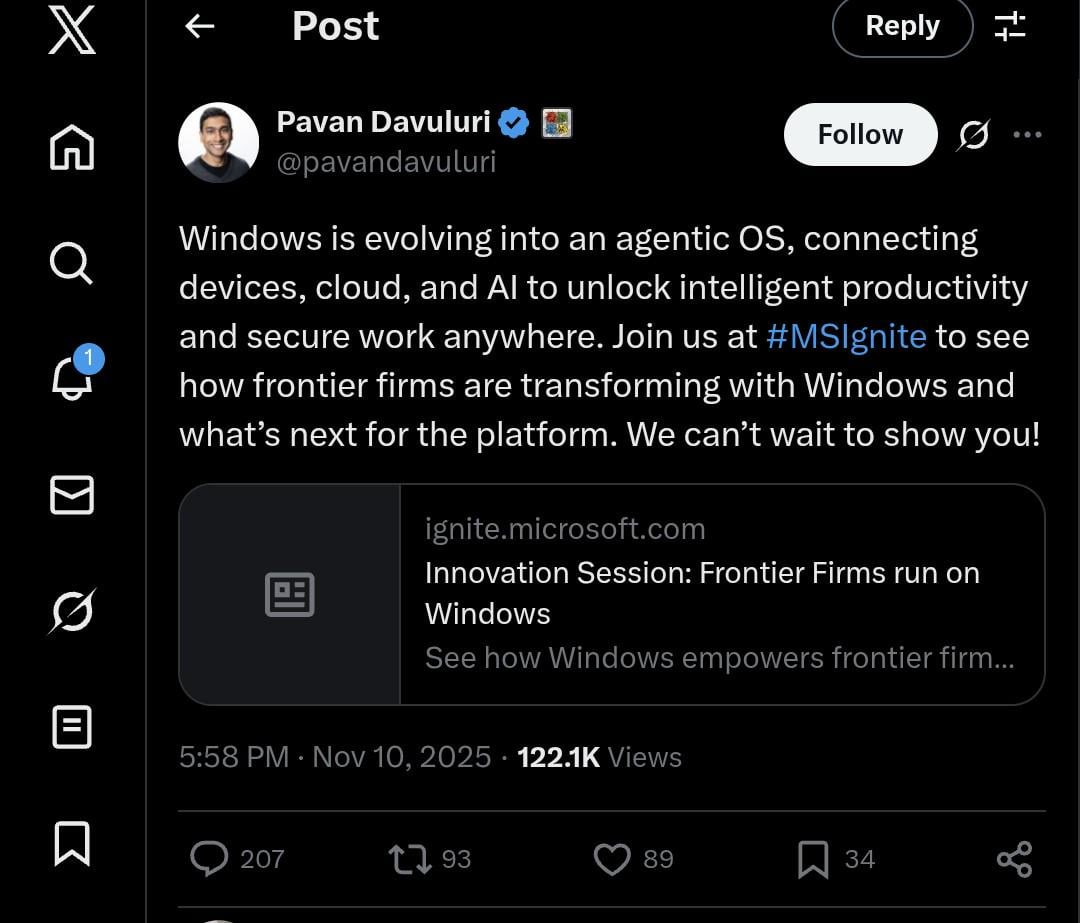Open the share post menu
Viewport: 1080px width, 923px height.
[x=1014, y=859]
